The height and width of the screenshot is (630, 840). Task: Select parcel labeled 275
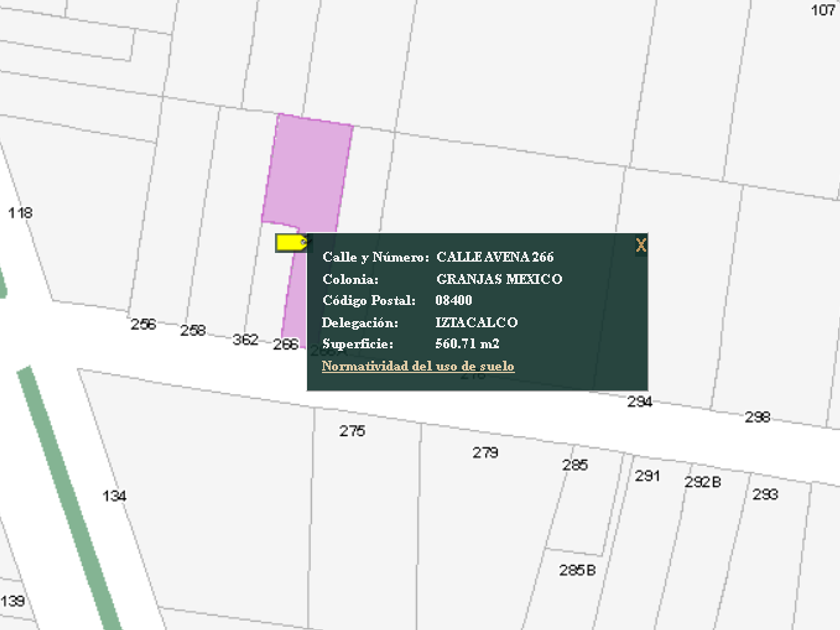pyautogui.click(x=352, y=431)
